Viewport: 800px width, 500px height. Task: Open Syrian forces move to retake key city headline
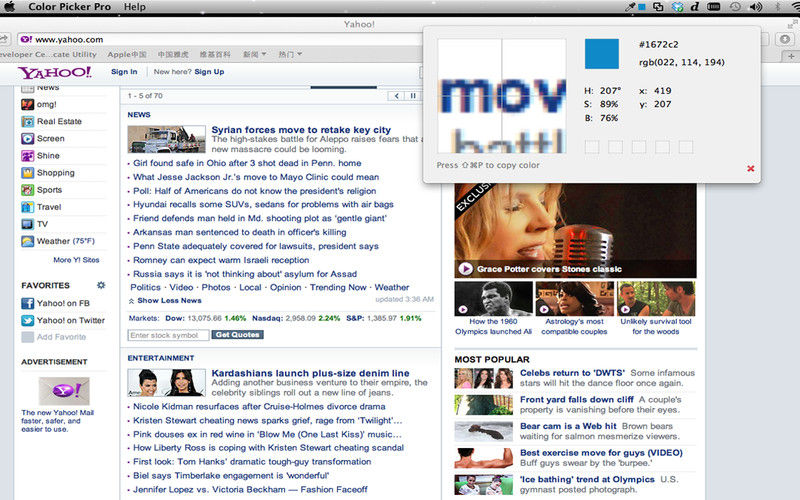coord(301,130)
